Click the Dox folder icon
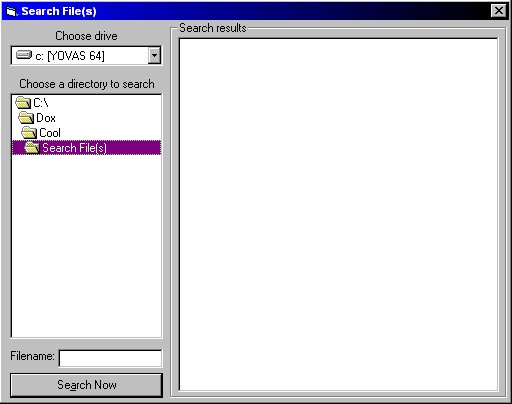The image size is (512, 404). (x=26, y=118)
